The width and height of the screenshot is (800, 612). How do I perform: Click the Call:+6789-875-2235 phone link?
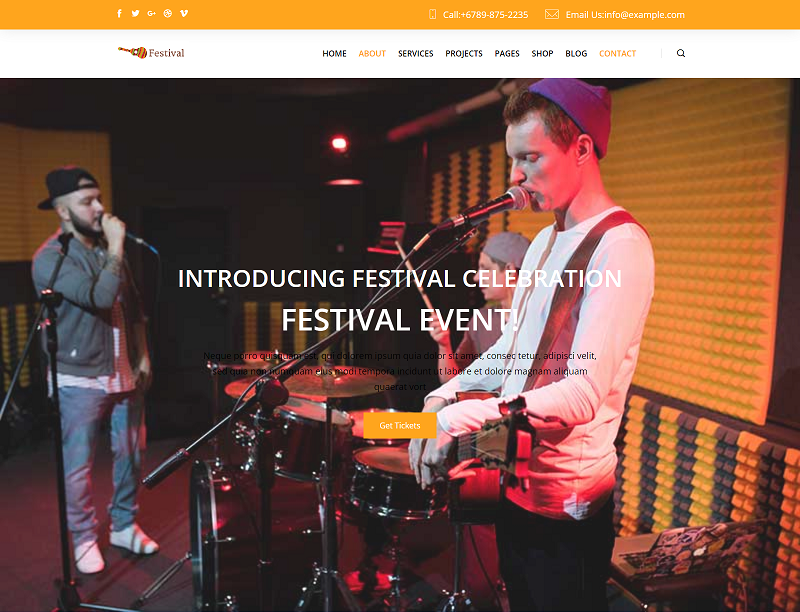pyautogui.click(x=485, y=15)
